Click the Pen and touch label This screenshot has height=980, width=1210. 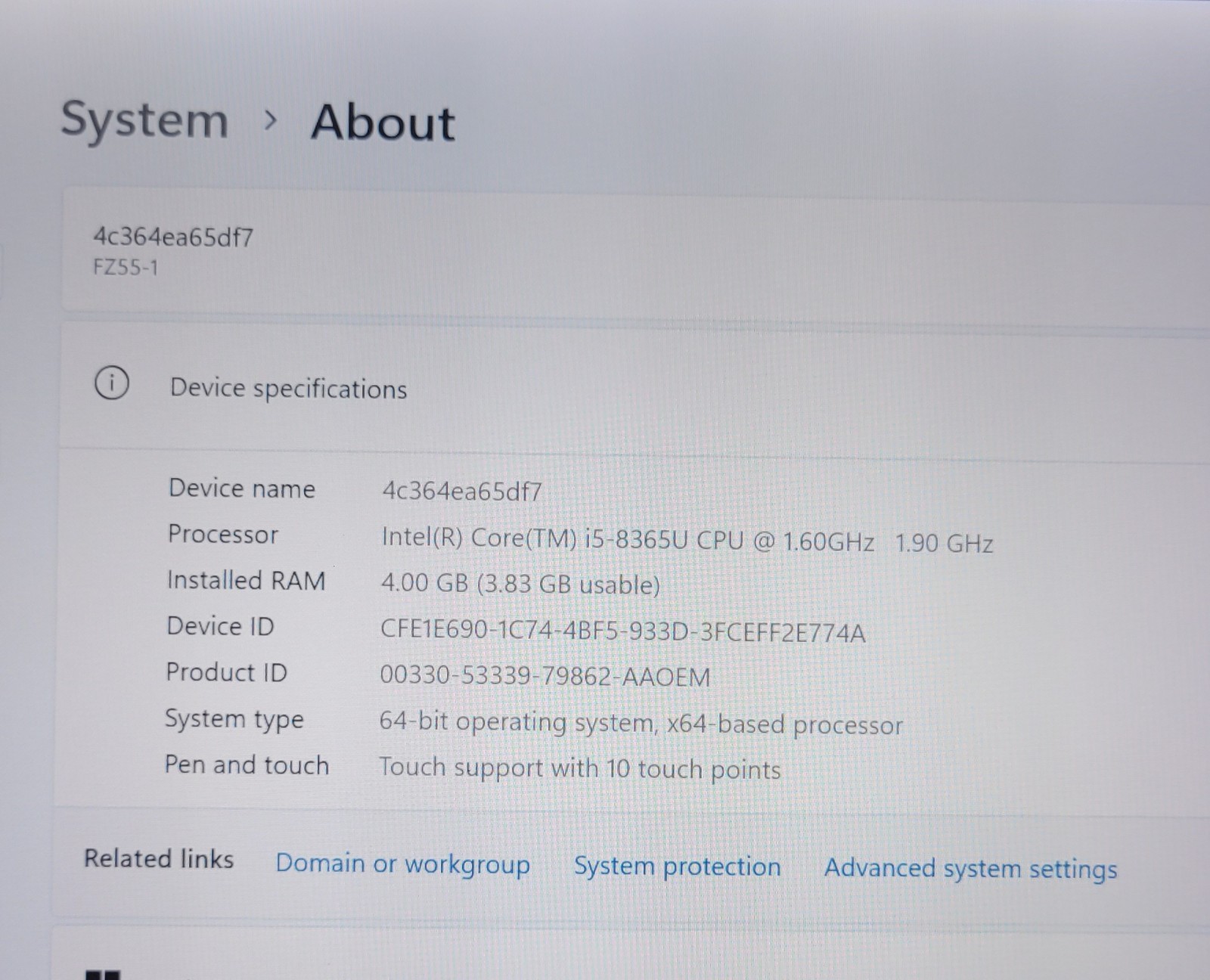pyautogui.click(x=247, y=765)
